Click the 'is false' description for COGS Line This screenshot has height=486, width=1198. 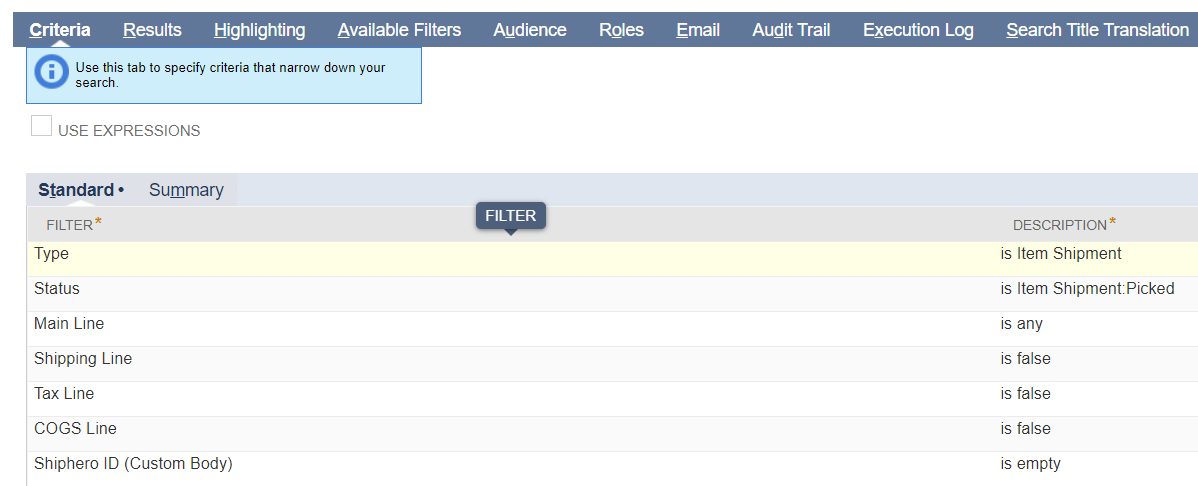click(x=1025, y=429)
